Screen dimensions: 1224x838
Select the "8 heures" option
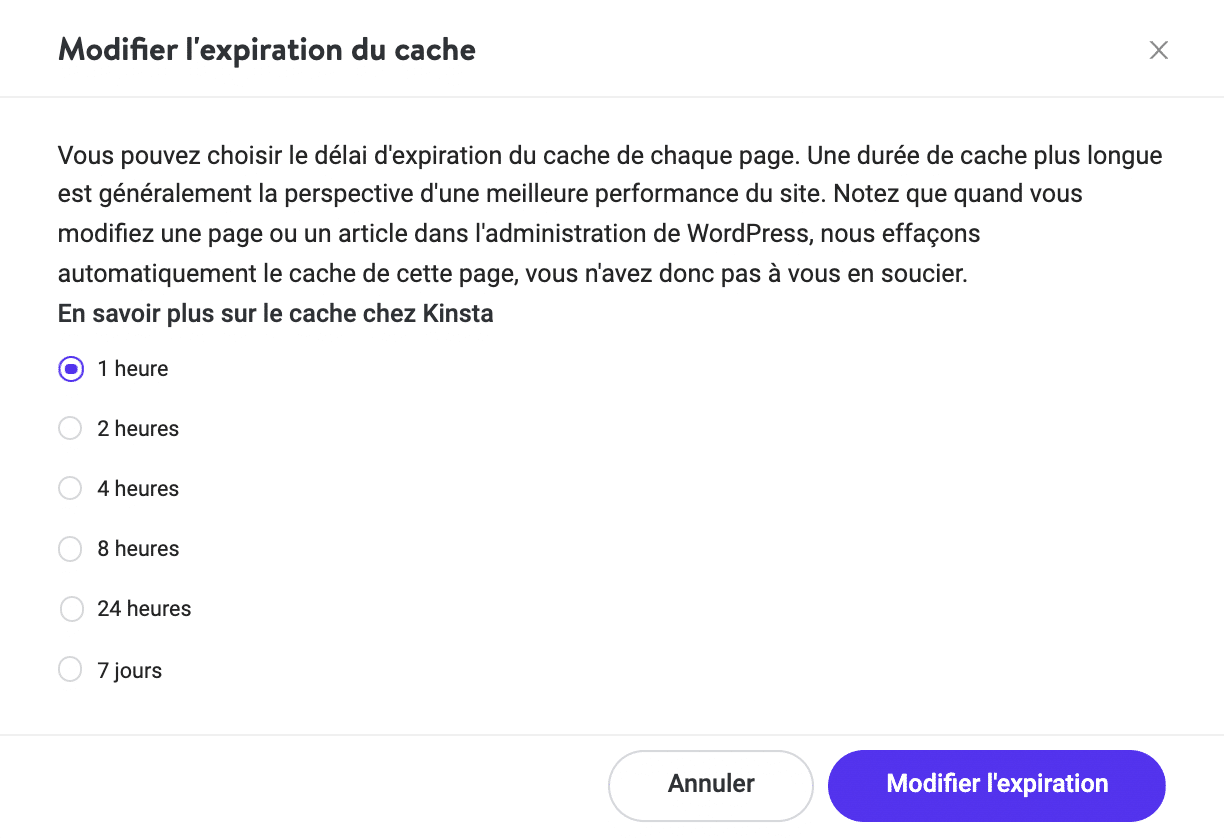tap(70, 548)
